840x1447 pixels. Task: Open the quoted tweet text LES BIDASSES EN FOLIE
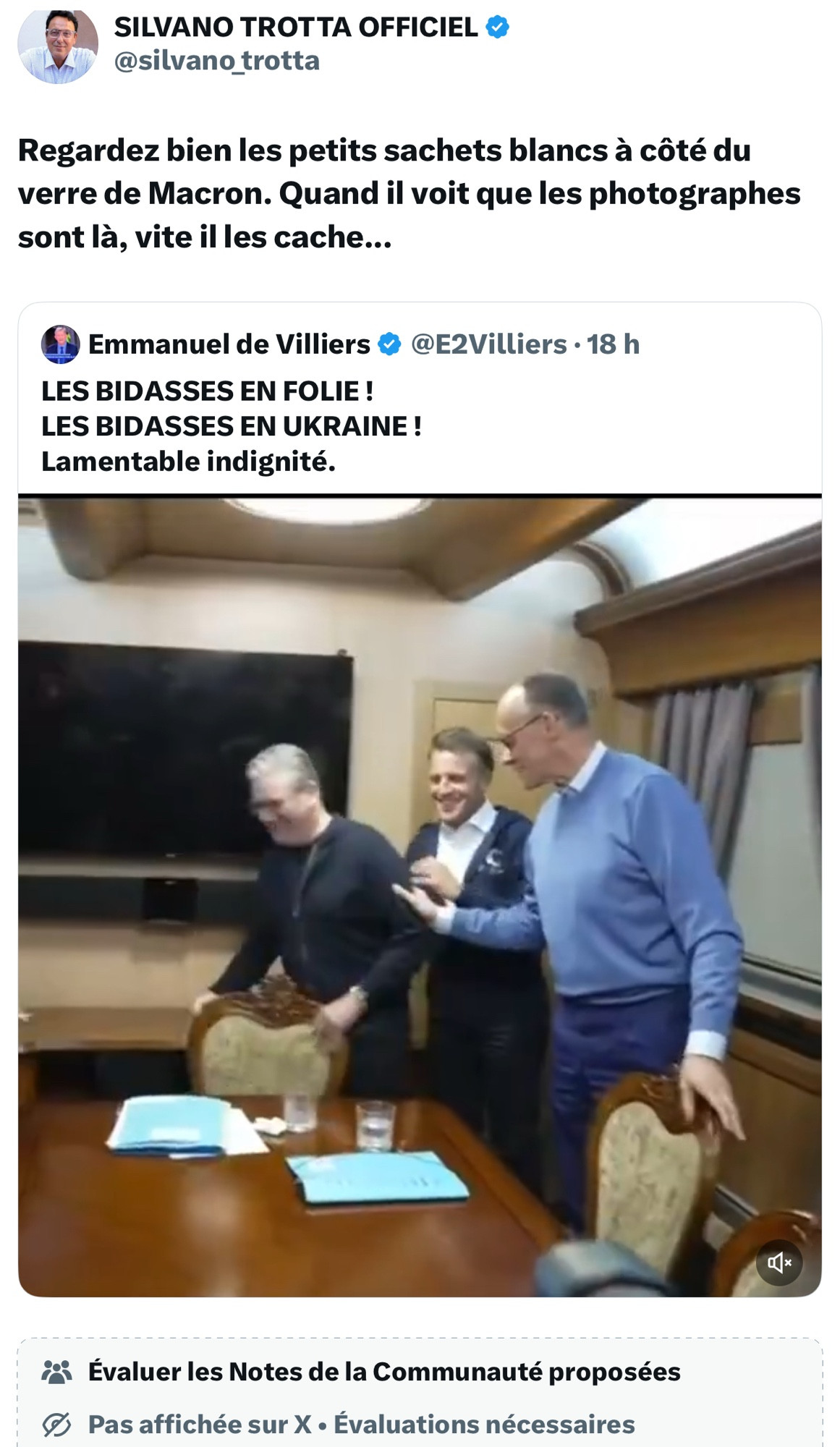[x=207, y=391]
